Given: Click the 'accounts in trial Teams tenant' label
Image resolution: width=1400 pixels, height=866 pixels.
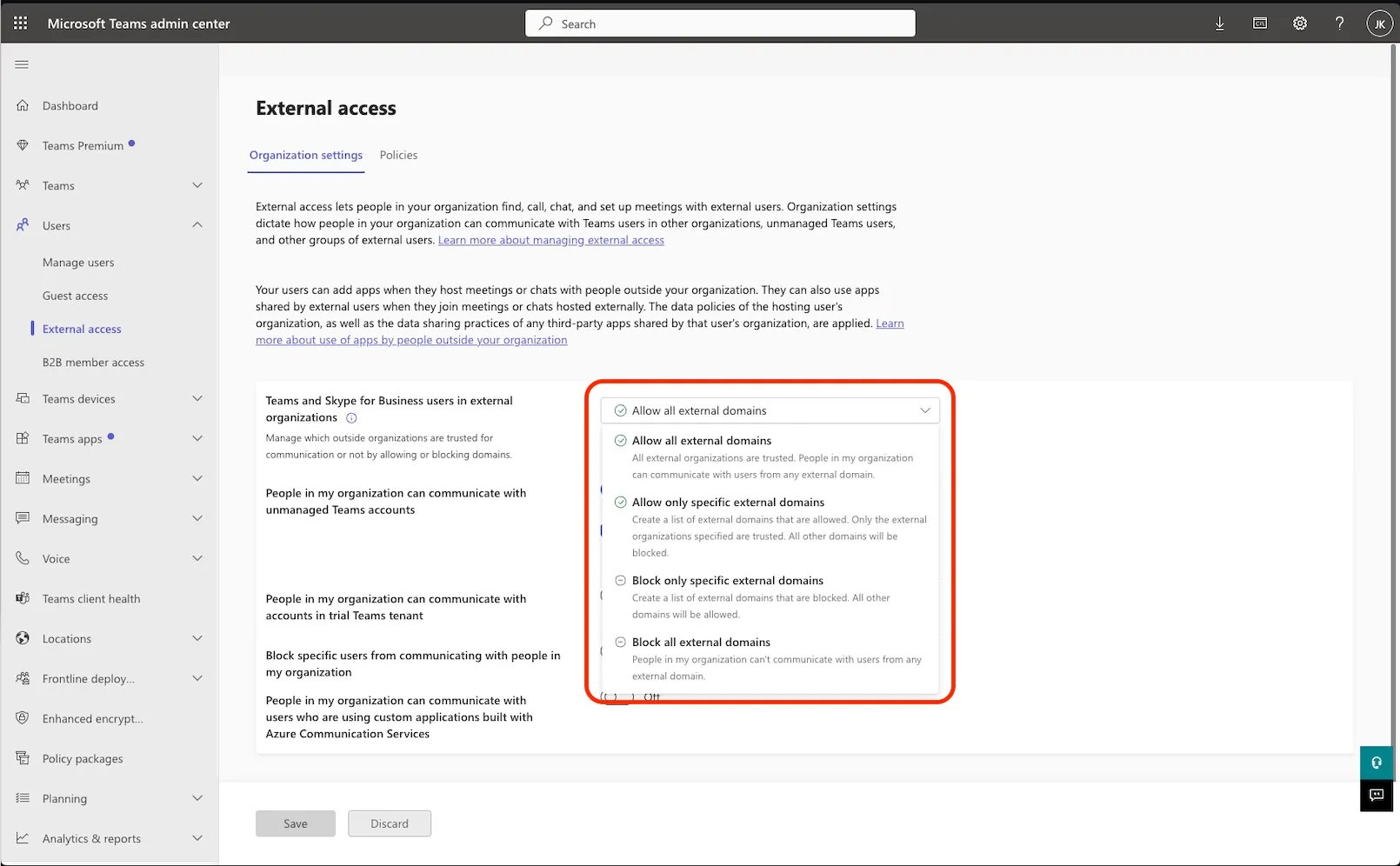Looking at the screenshot, I should pyautogui.click(x=396, y=607).
